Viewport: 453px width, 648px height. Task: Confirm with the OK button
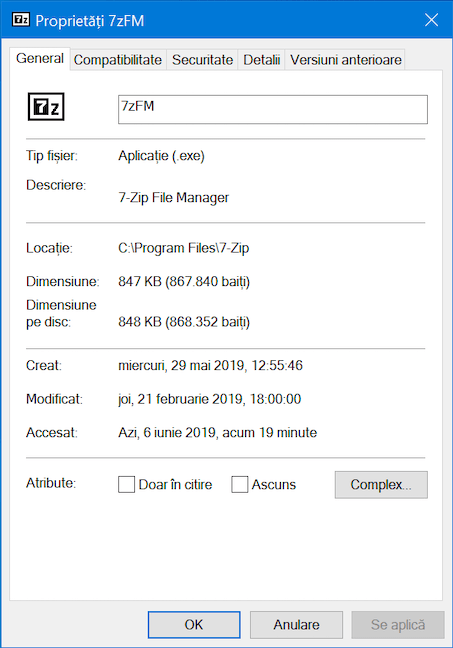point(194,624)
